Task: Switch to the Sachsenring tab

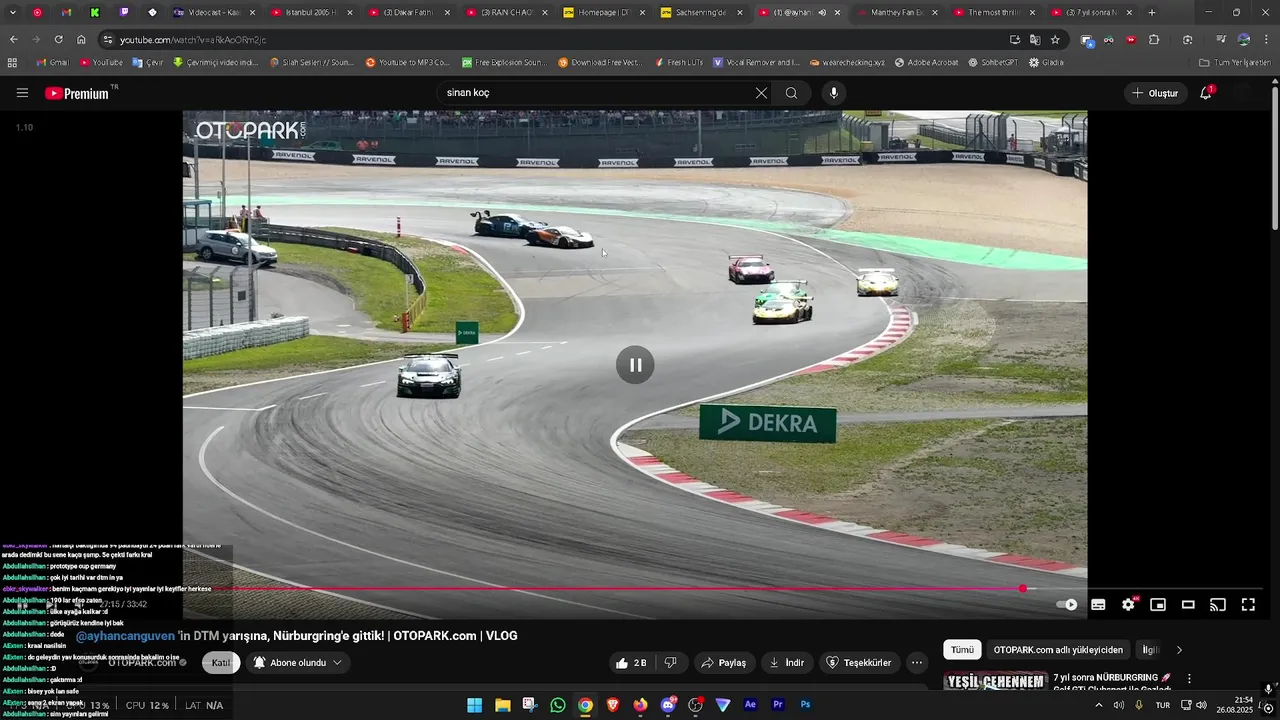Action: (x=701, y=12)
